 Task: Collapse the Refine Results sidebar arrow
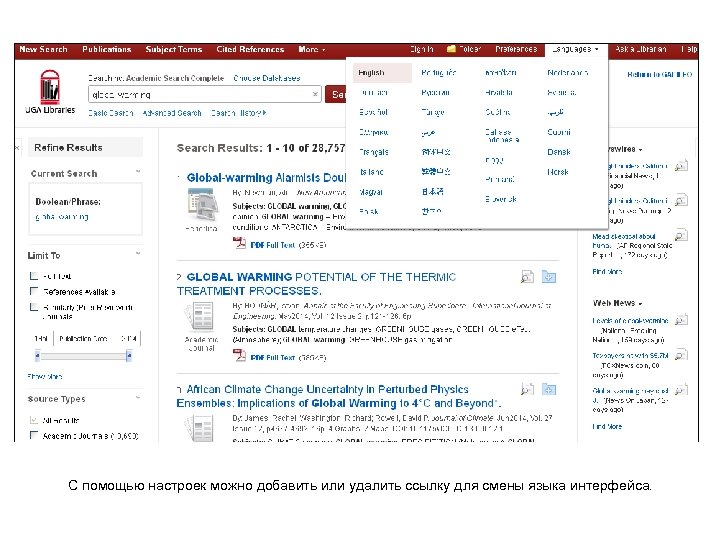pyautogui.click(x=17, y=147)
